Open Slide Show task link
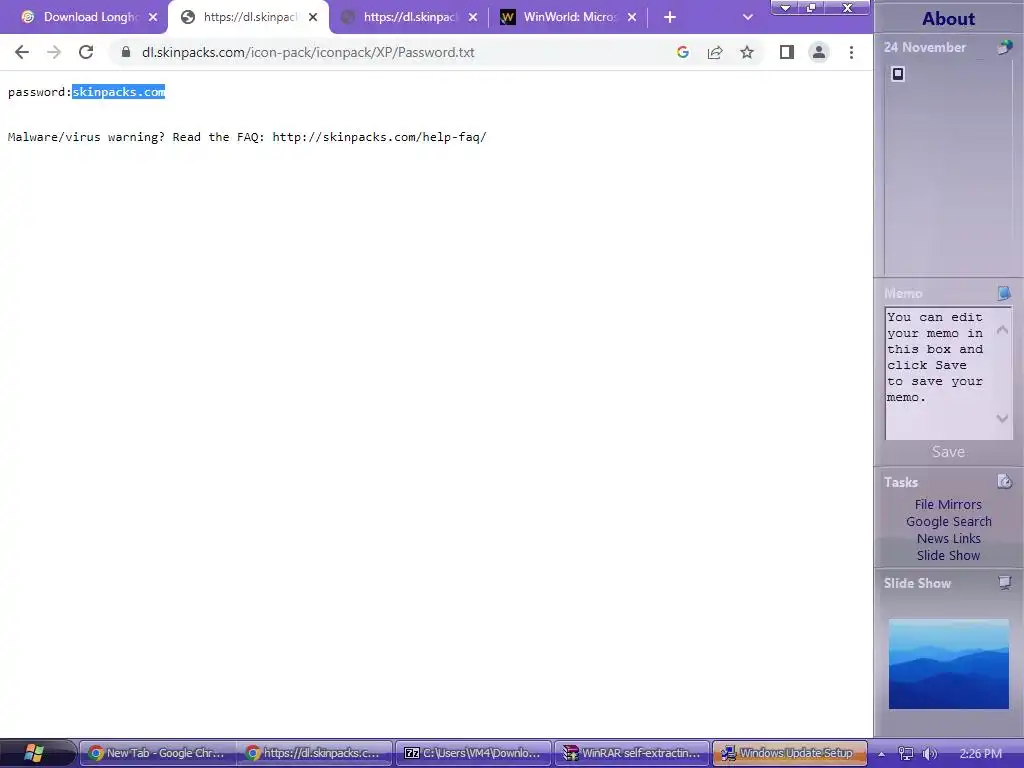Image resolution: width=1024 pixels, height=768 pixels. (x=948, y=555)
